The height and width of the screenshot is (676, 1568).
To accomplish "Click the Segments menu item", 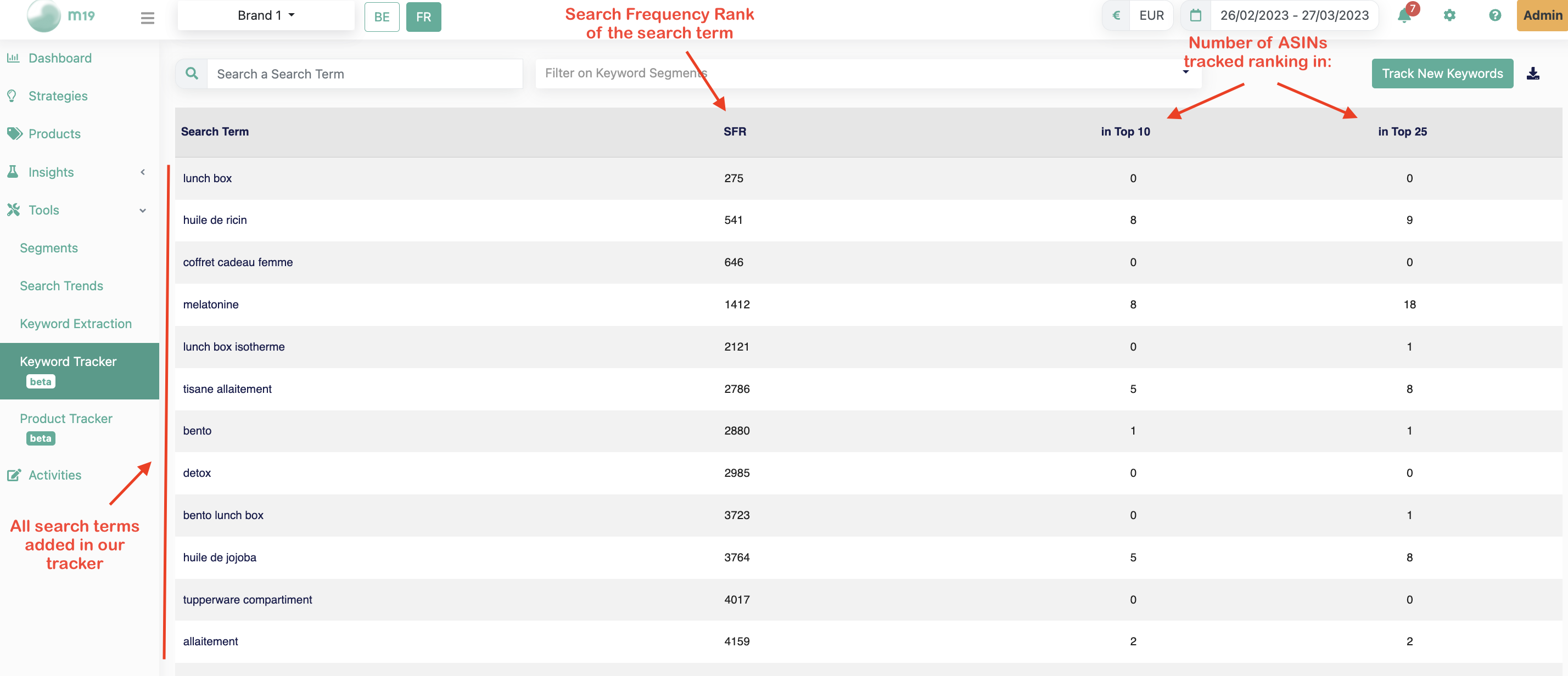I will tap(49, 246).
